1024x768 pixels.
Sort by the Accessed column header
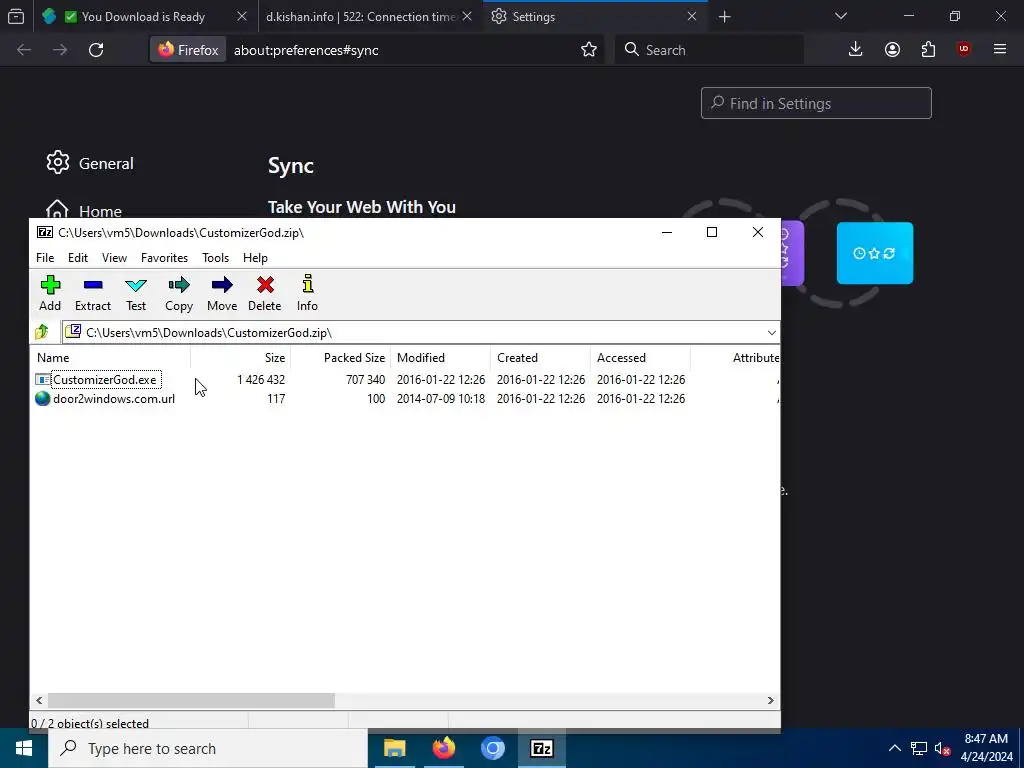[x=640, y=358]
